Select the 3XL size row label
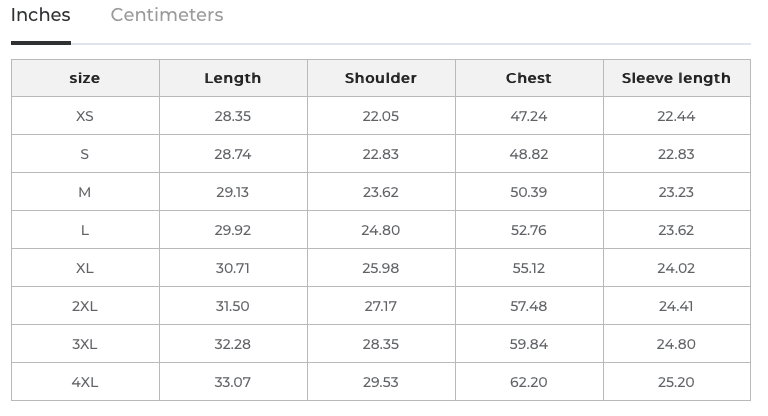 point(85,344)
